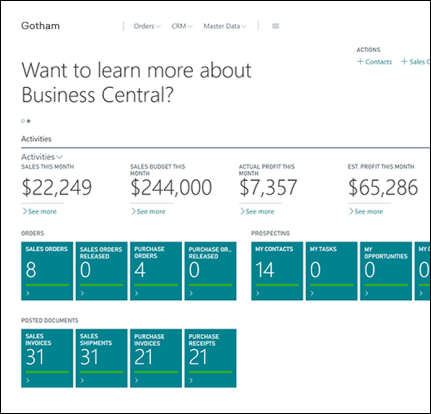Open the Purchase Invoices tile showing 21

pos(156,358)
